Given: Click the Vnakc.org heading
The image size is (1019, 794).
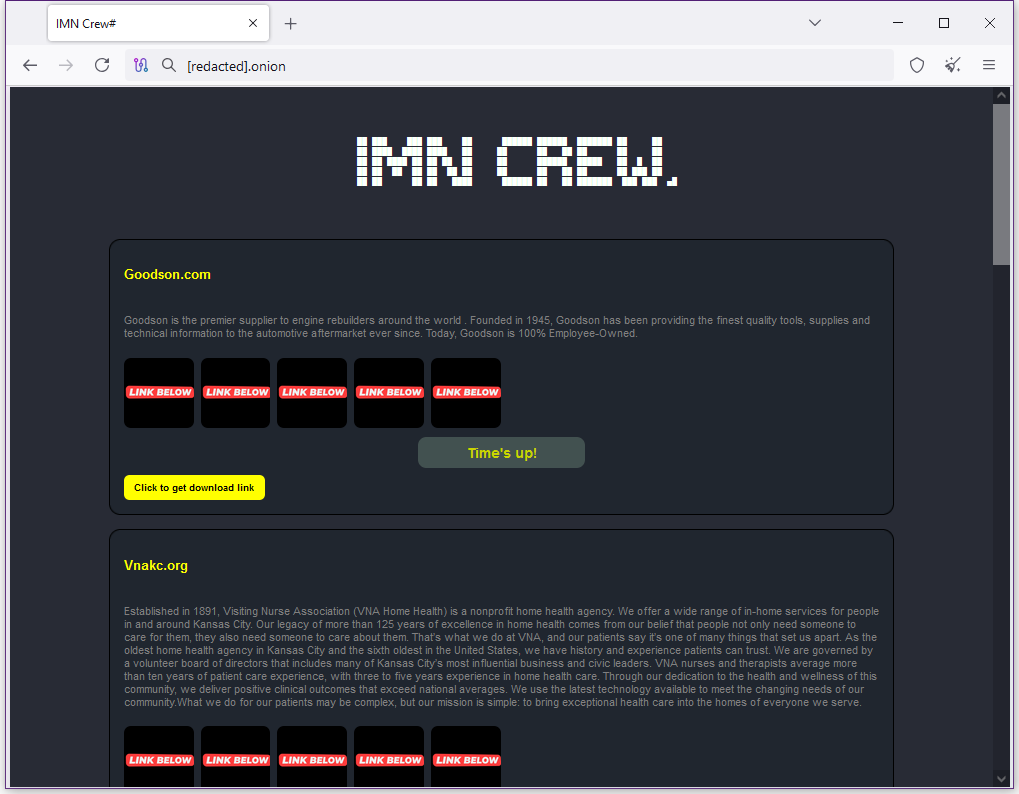Looking at the screenshot, I should 155,565.
